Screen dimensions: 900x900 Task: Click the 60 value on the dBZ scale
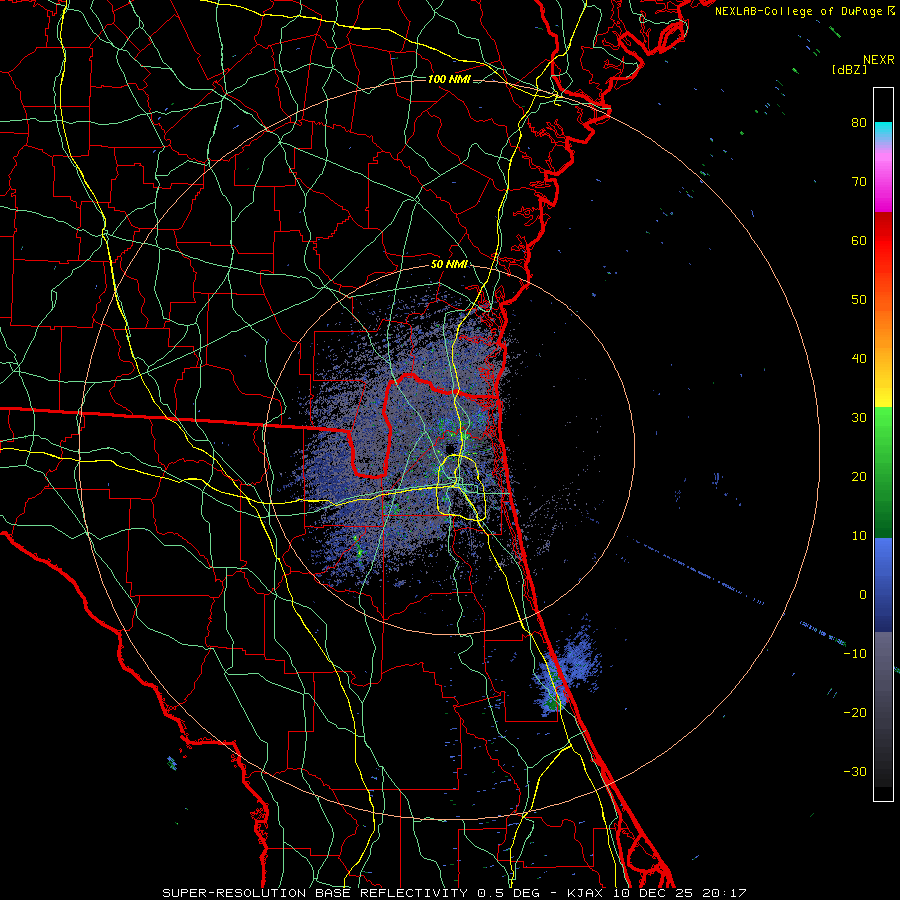click(x=859, y=241)
